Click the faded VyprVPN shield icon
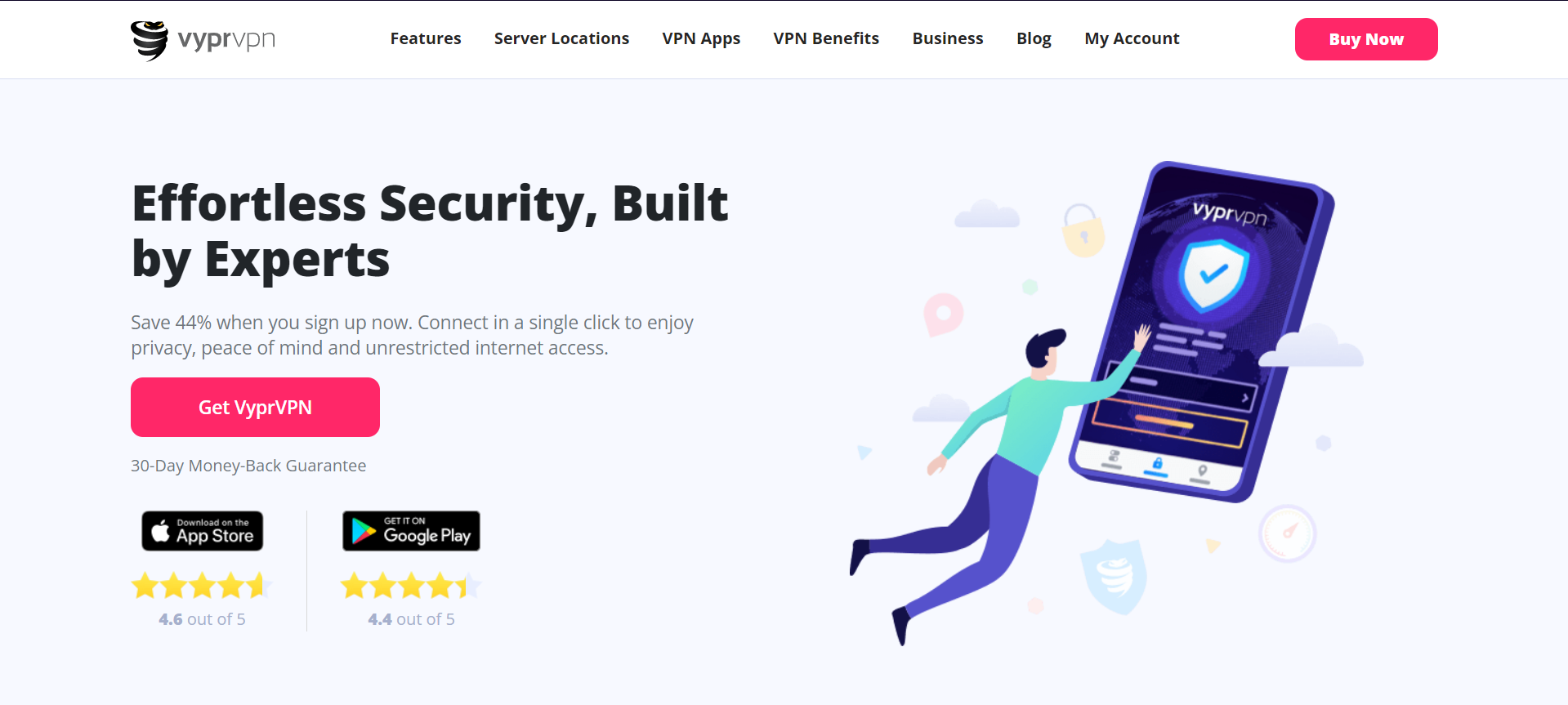Viewport: 1568px width, 705px height. [x=1114, y=576]
